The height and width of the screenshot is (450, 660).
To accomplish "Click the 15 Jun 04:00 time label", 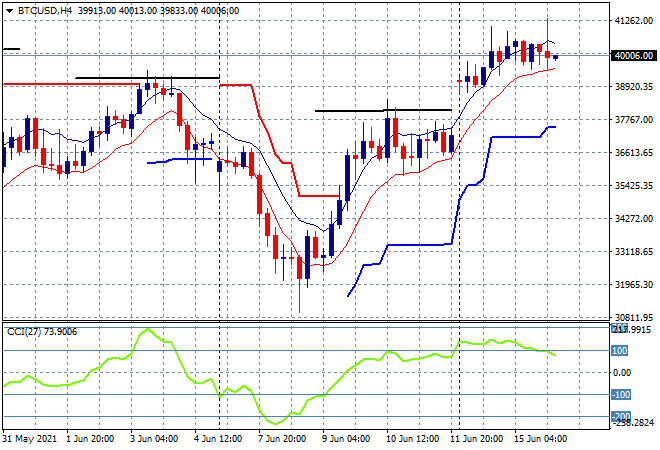I will (x=540, y=439).
